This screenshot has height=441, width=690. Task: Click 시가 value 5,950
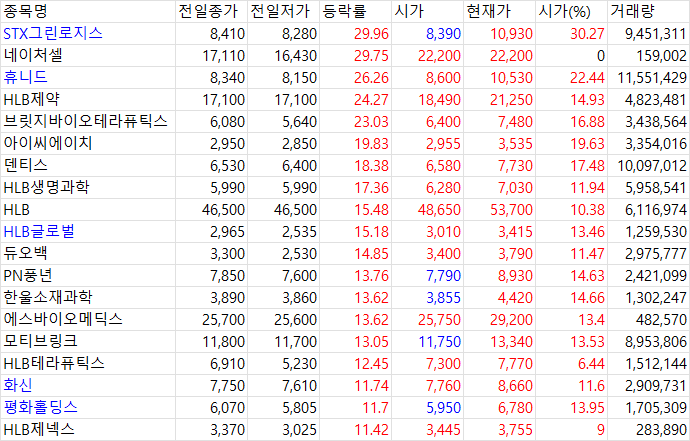point(443,408)
